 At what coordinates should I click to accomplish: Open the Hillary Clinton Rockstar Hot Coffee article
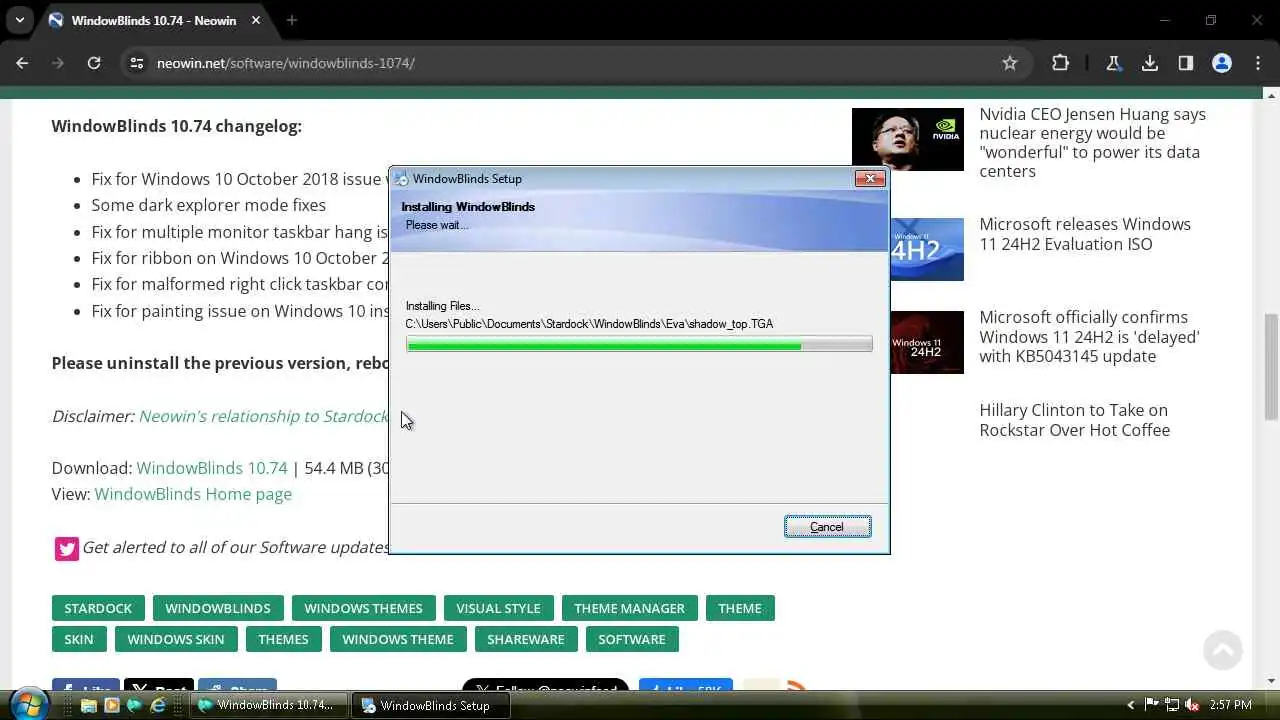pos(1074,420)
